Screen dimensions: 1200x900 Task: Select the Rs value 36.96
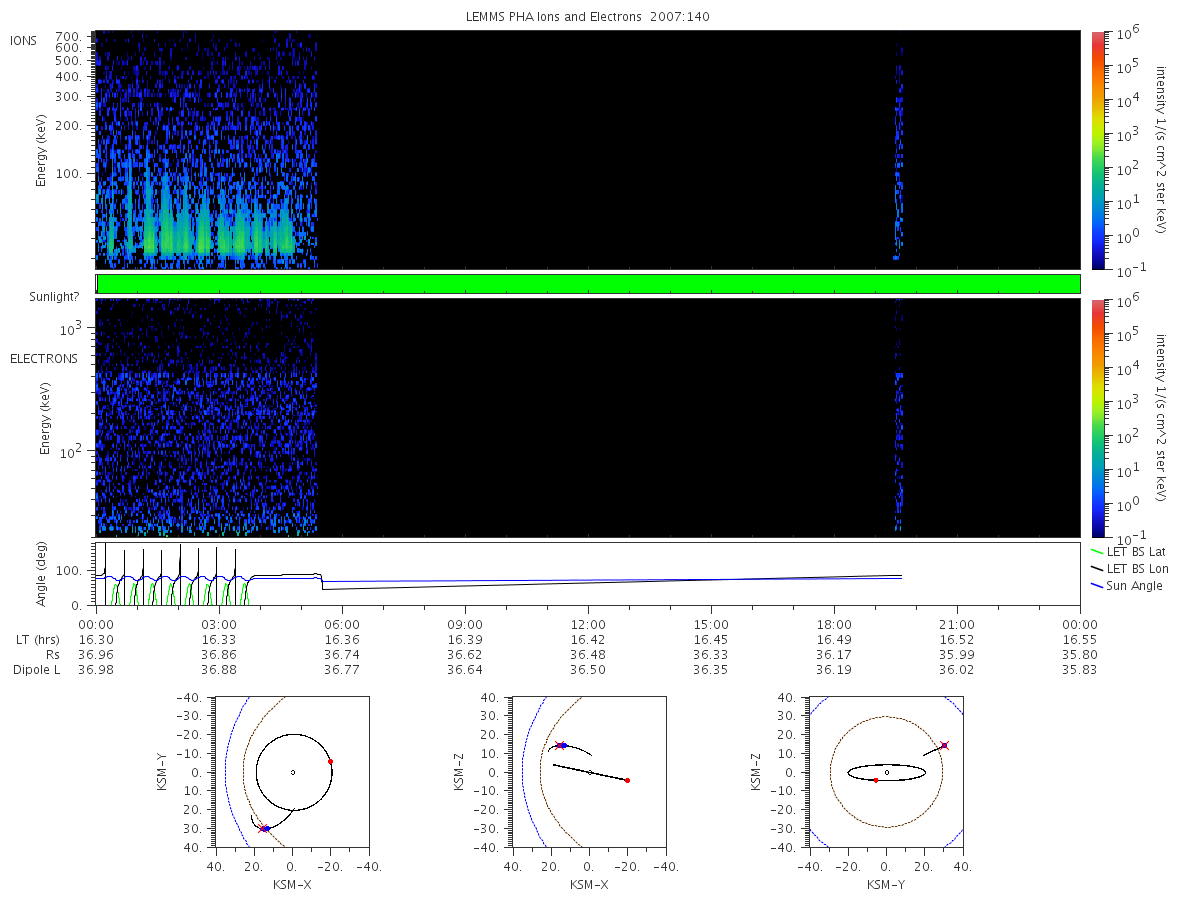95,654
